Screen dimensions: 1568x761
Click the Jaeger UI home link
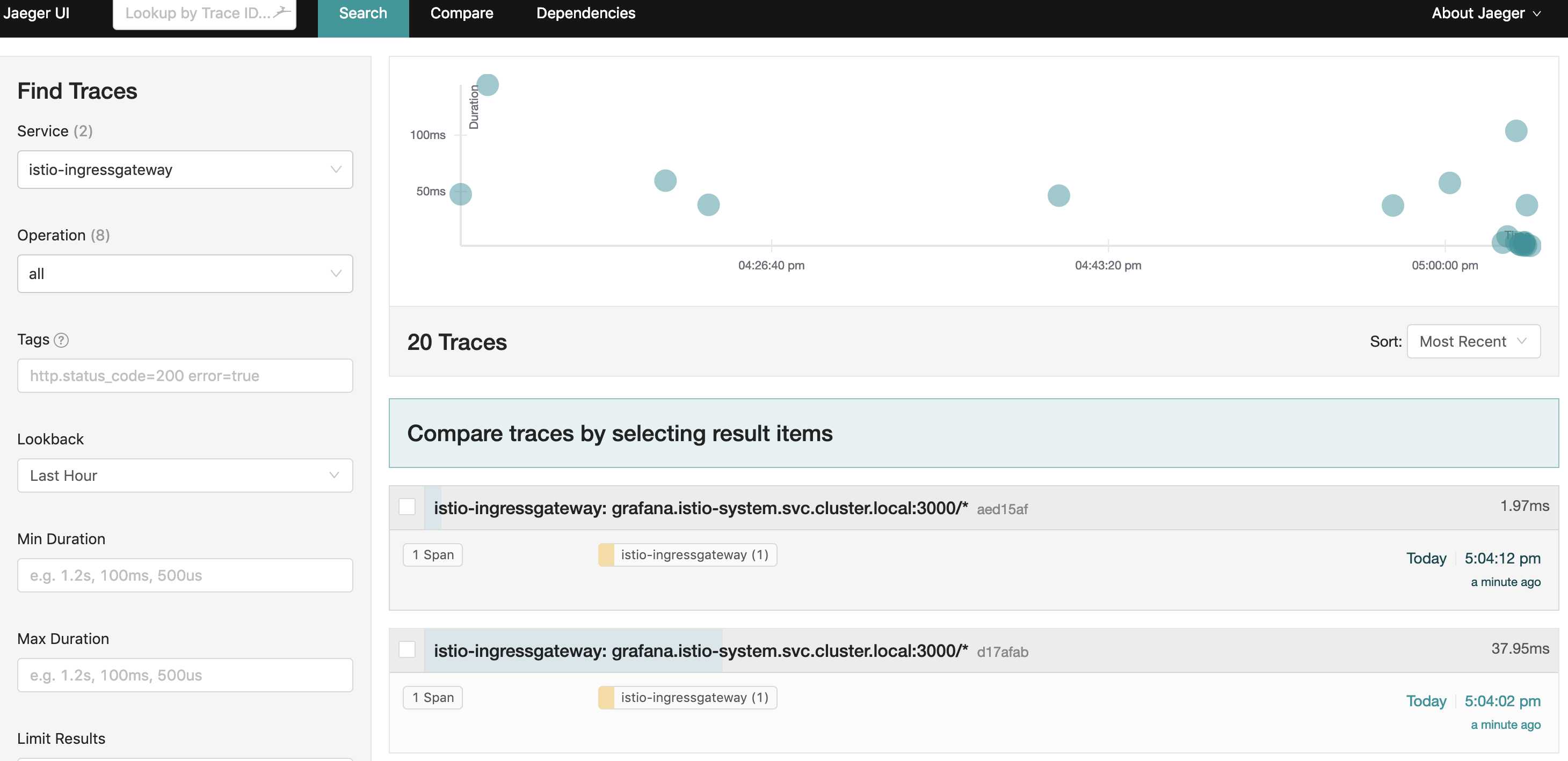pyautogui.click(x=36, y=13)
